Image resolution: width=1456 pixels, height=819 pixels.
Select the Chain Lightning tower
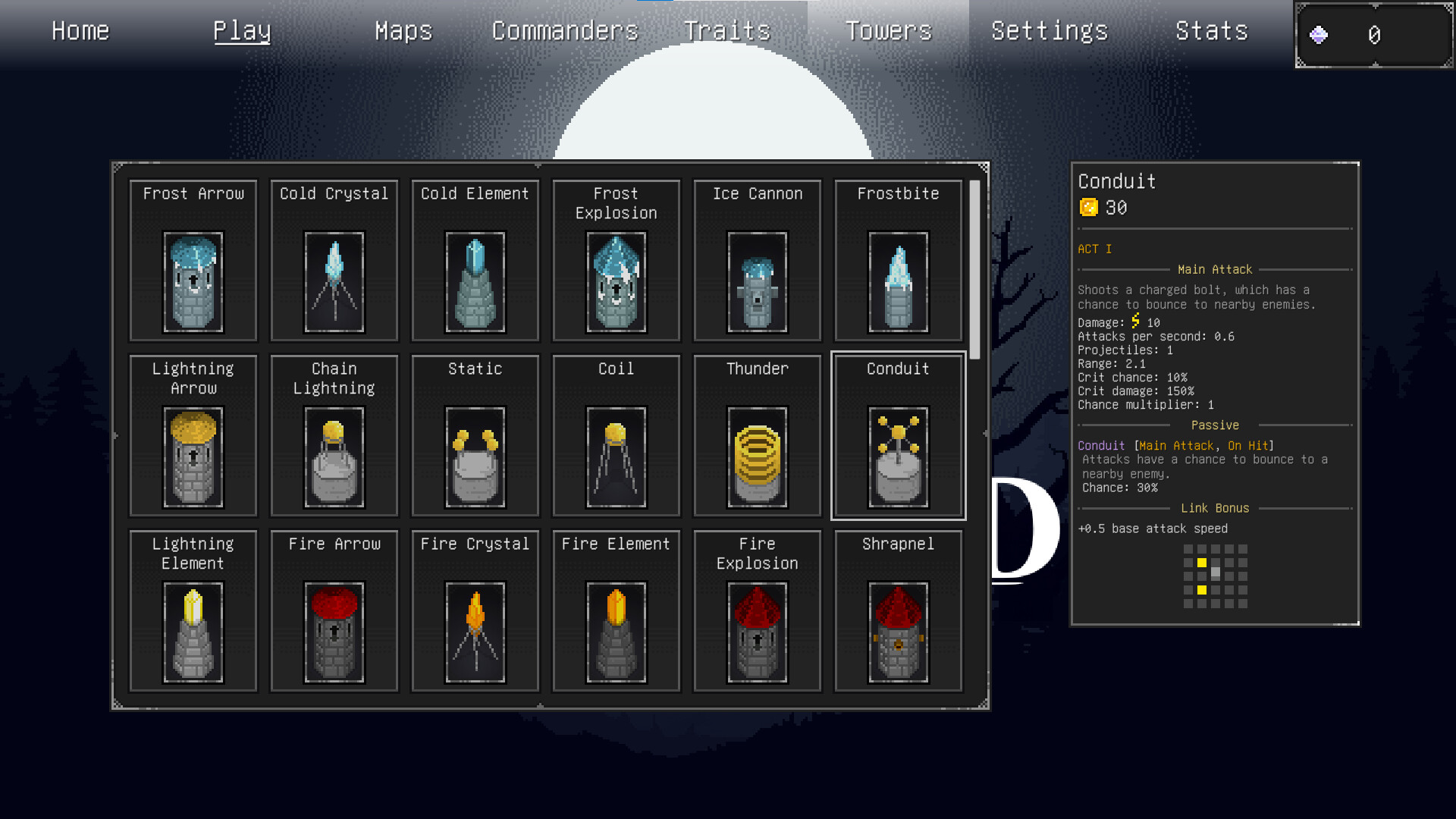[x=334, y=436]
